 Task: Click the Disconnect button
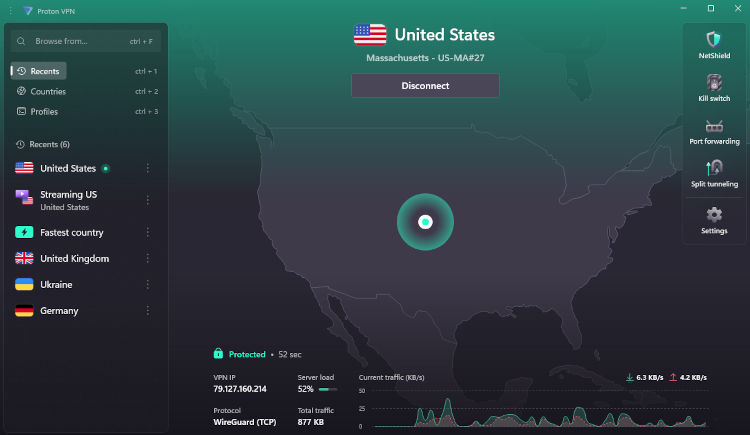point(425,86)
